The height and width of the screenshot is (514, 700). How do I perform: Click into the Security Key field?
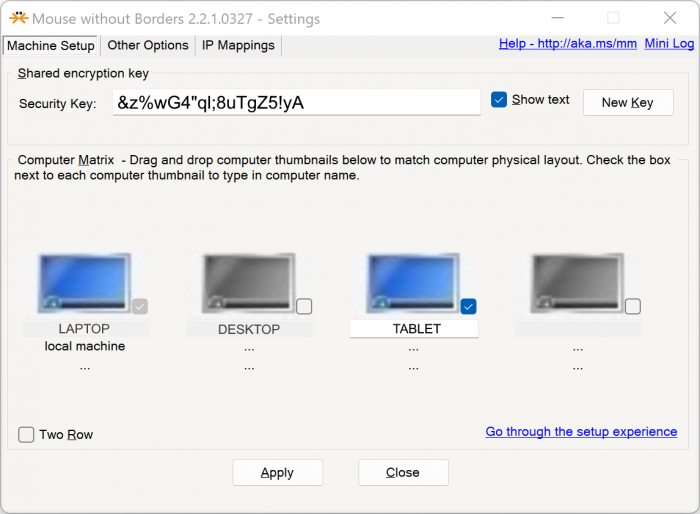tap(296, 102)
